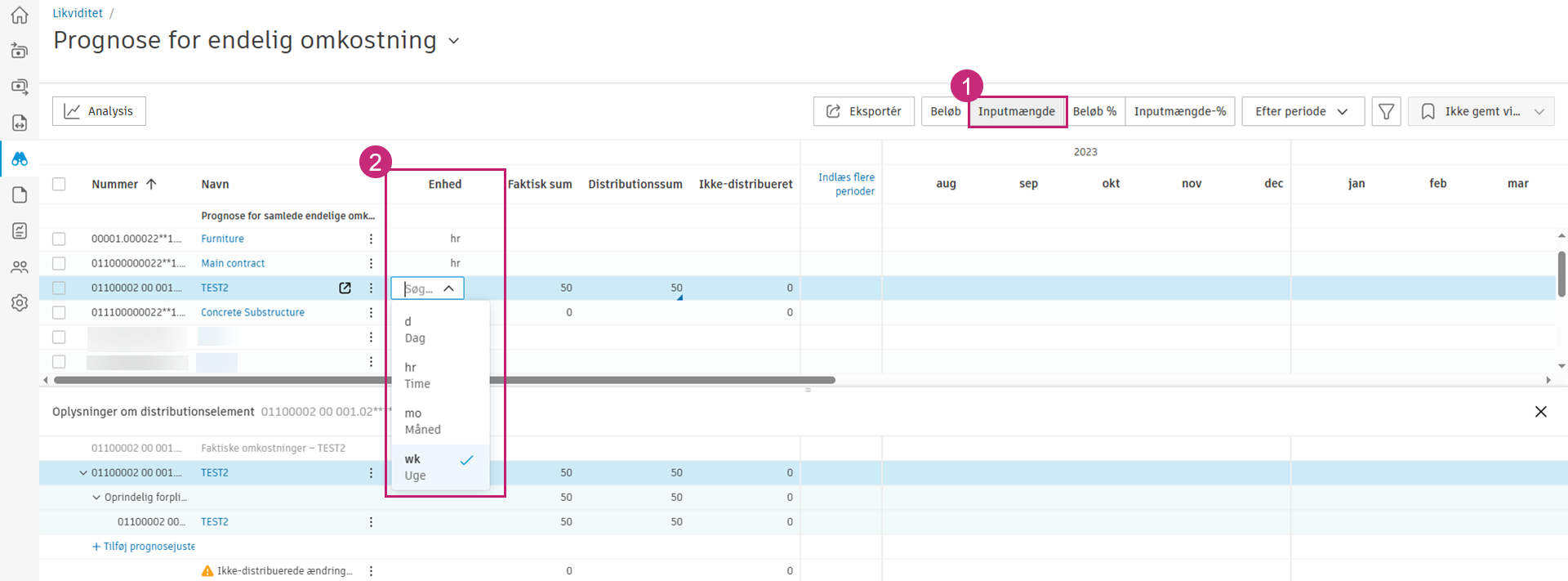Open the checklist report sidebar icon
This screenshot has height=581, width=1568.
click(20, 230)
